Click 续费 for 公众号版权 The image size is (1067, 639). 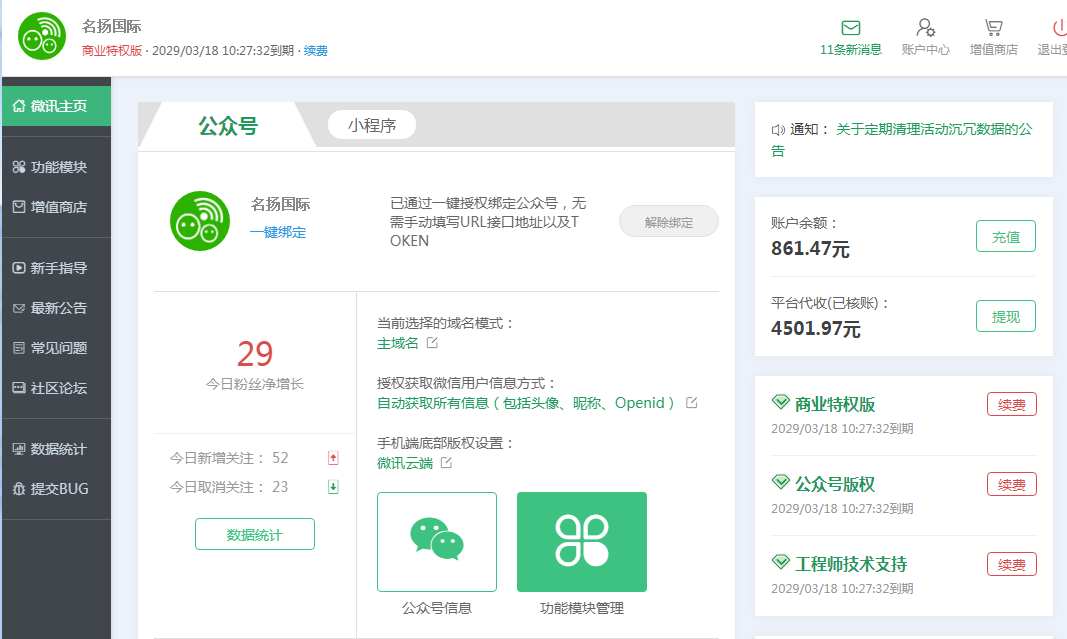pos(1011,484)
